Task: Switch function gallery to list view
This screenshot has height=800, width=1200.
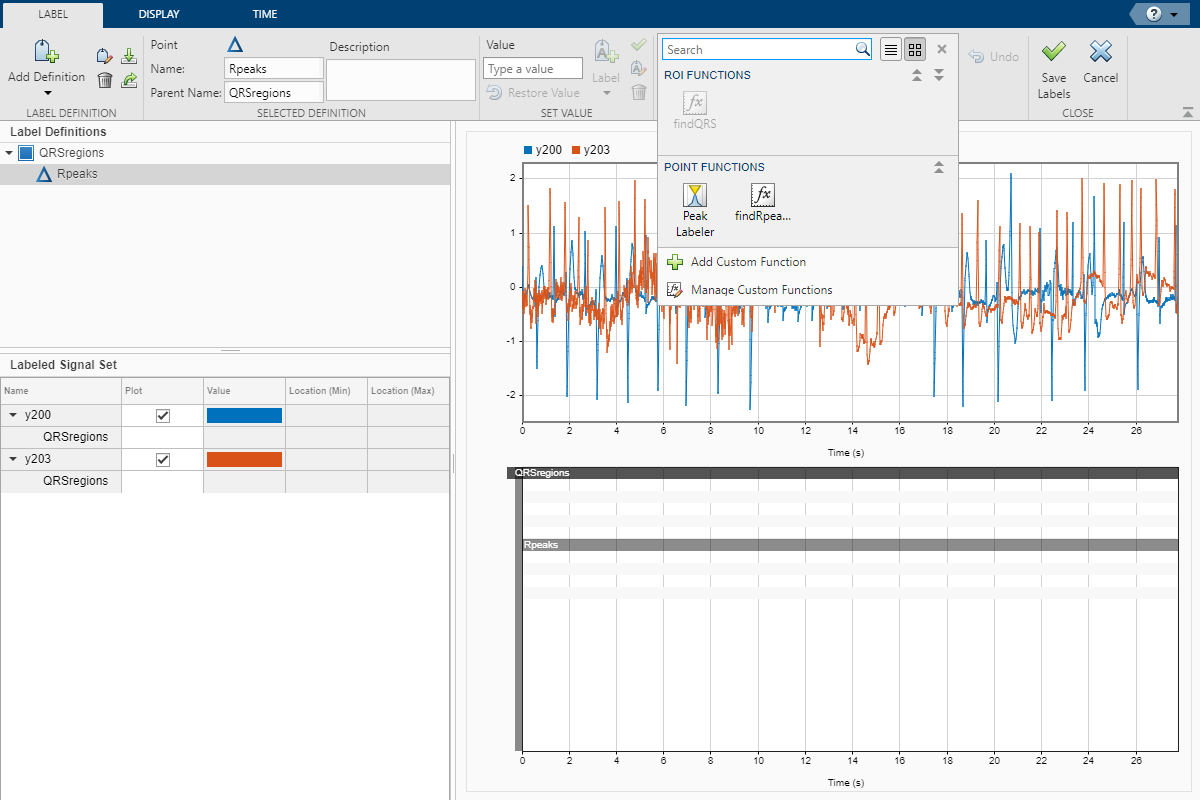Action: coord(891,50)
